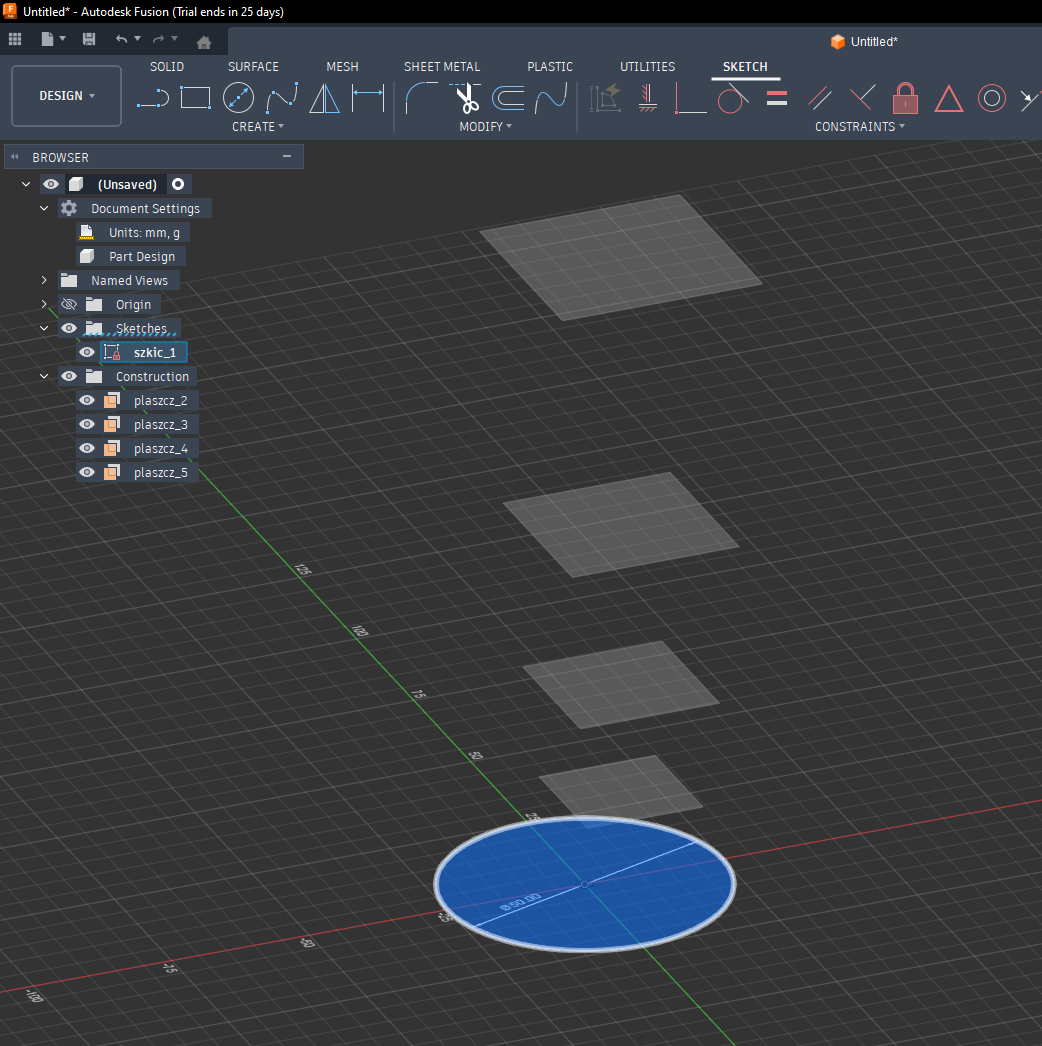The width and height of the screenshot is (1042, 1046).
Task: Select plaszcz_5 in the browser tree
Action: [x=160, y=472]
